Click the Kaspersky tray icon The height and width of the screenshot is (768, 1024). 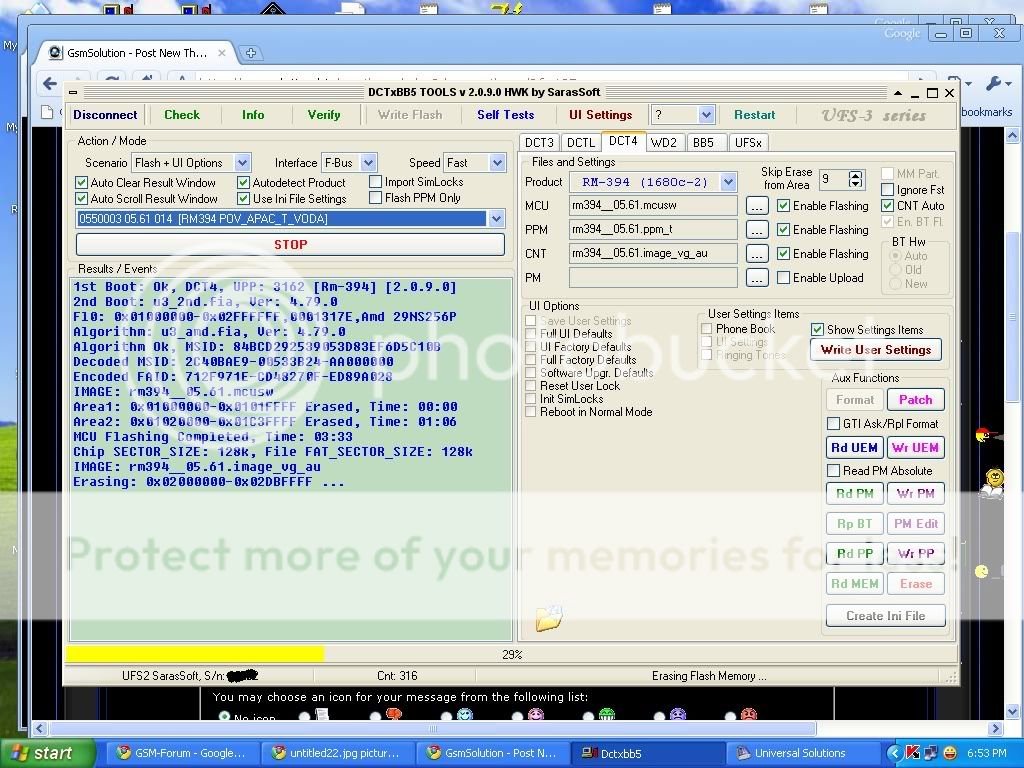point(913,753)
